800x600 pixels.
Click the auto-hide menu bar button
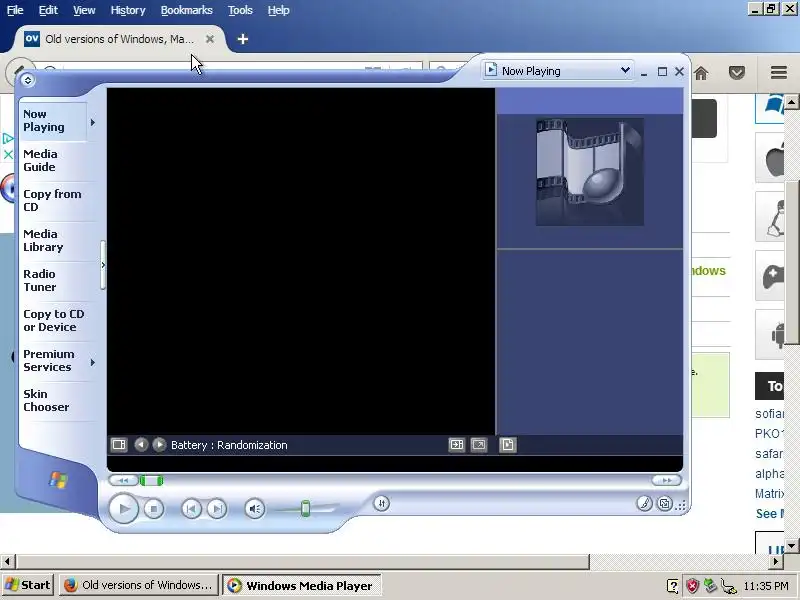tap(28, 80)
